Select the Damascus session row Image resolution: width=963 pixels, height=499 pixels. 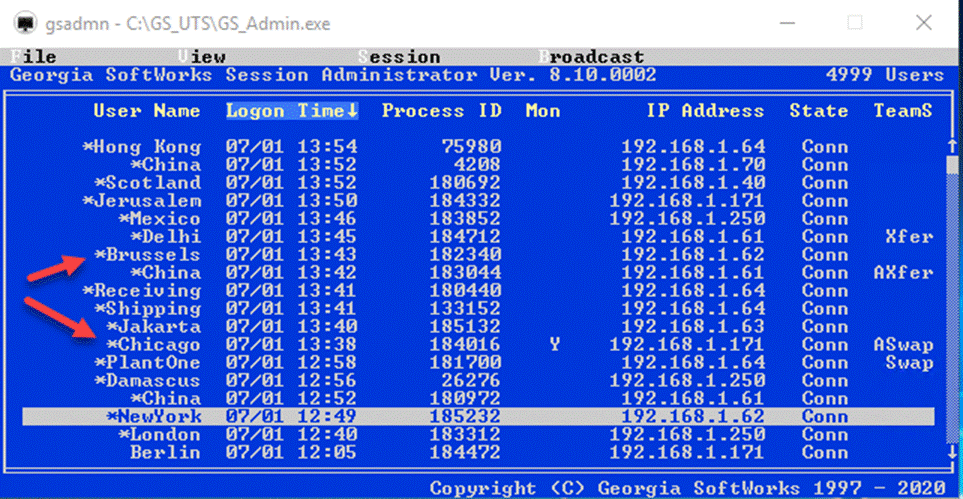coord(478,381)
